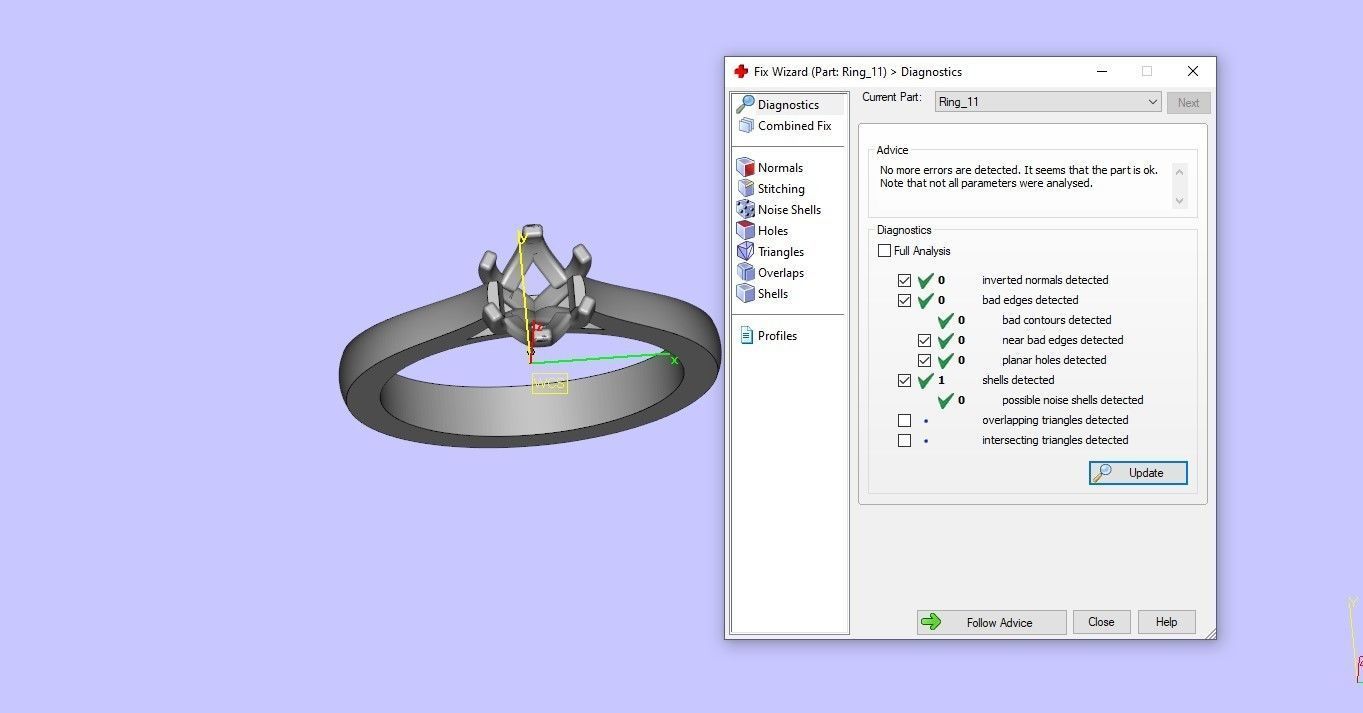Open the Shells page label
The width and height of the screenshot is (1363, 713).
pyautogui.click(x=773, y=294)
